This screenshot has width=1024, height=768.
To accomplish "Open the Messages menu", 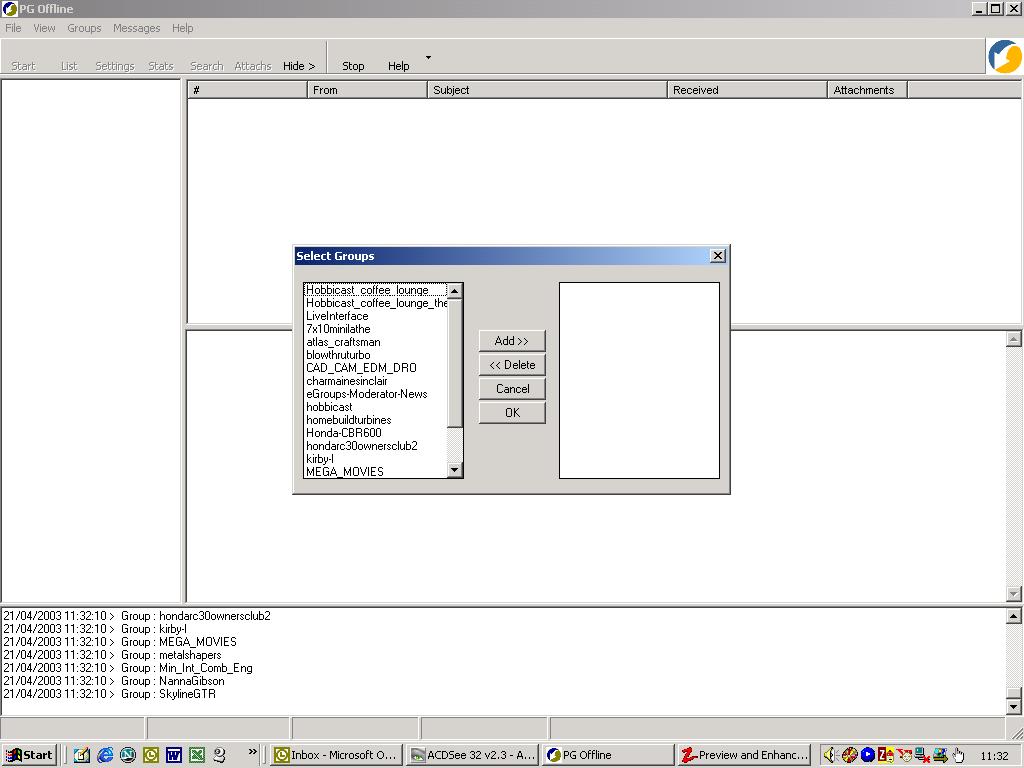I will 136,28.
